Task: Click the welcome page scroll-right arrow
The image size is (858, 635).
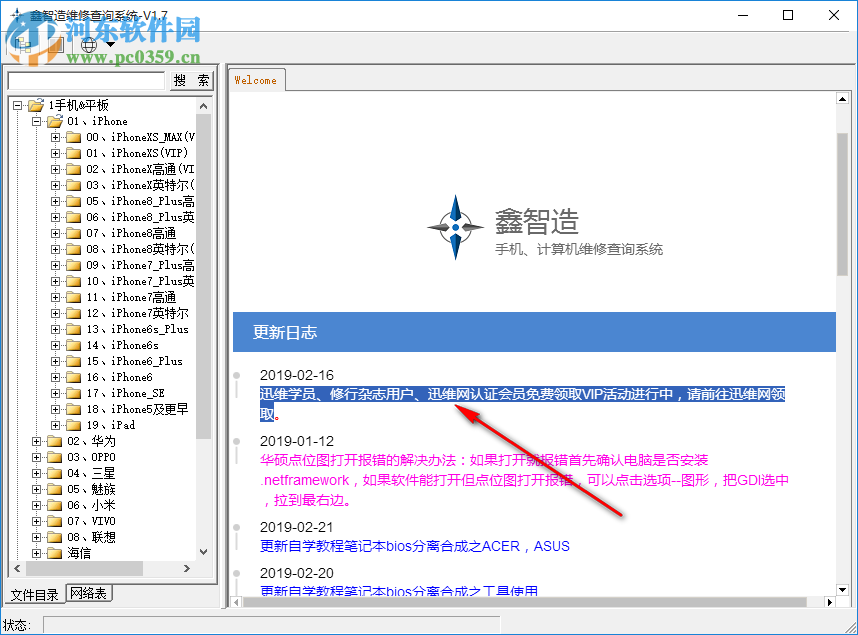Action: tap(830, 602)
